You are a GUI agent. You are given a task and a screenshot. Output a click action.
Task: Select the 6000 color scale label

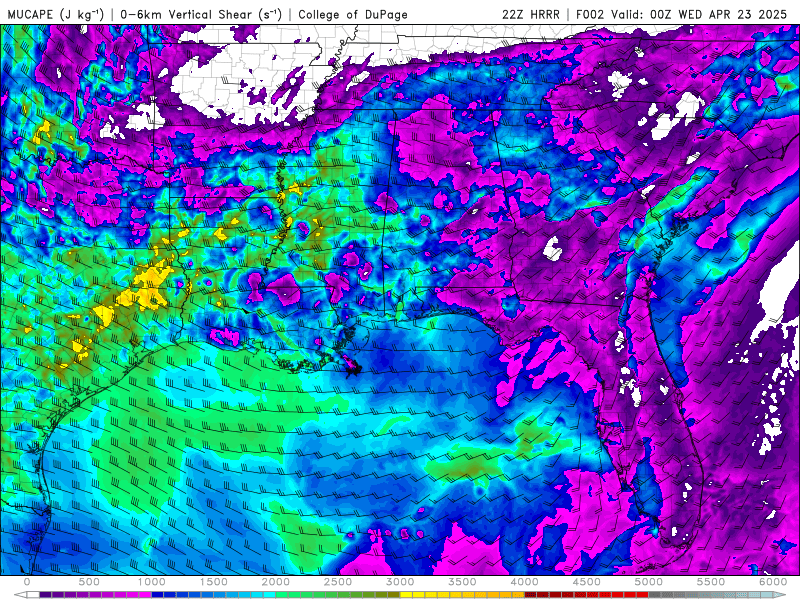(773, 582)
